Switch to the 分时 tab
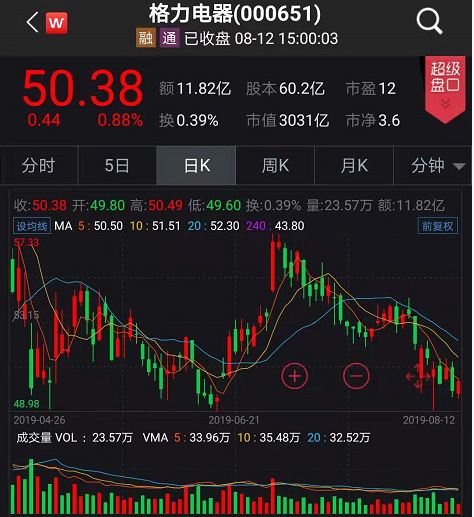Screen dimensions: 474x517 (x=39, y=165)
